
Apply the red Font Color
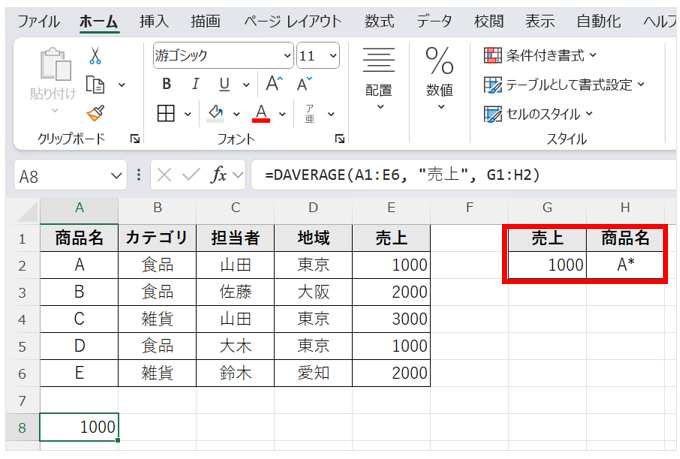click(261, 114)
